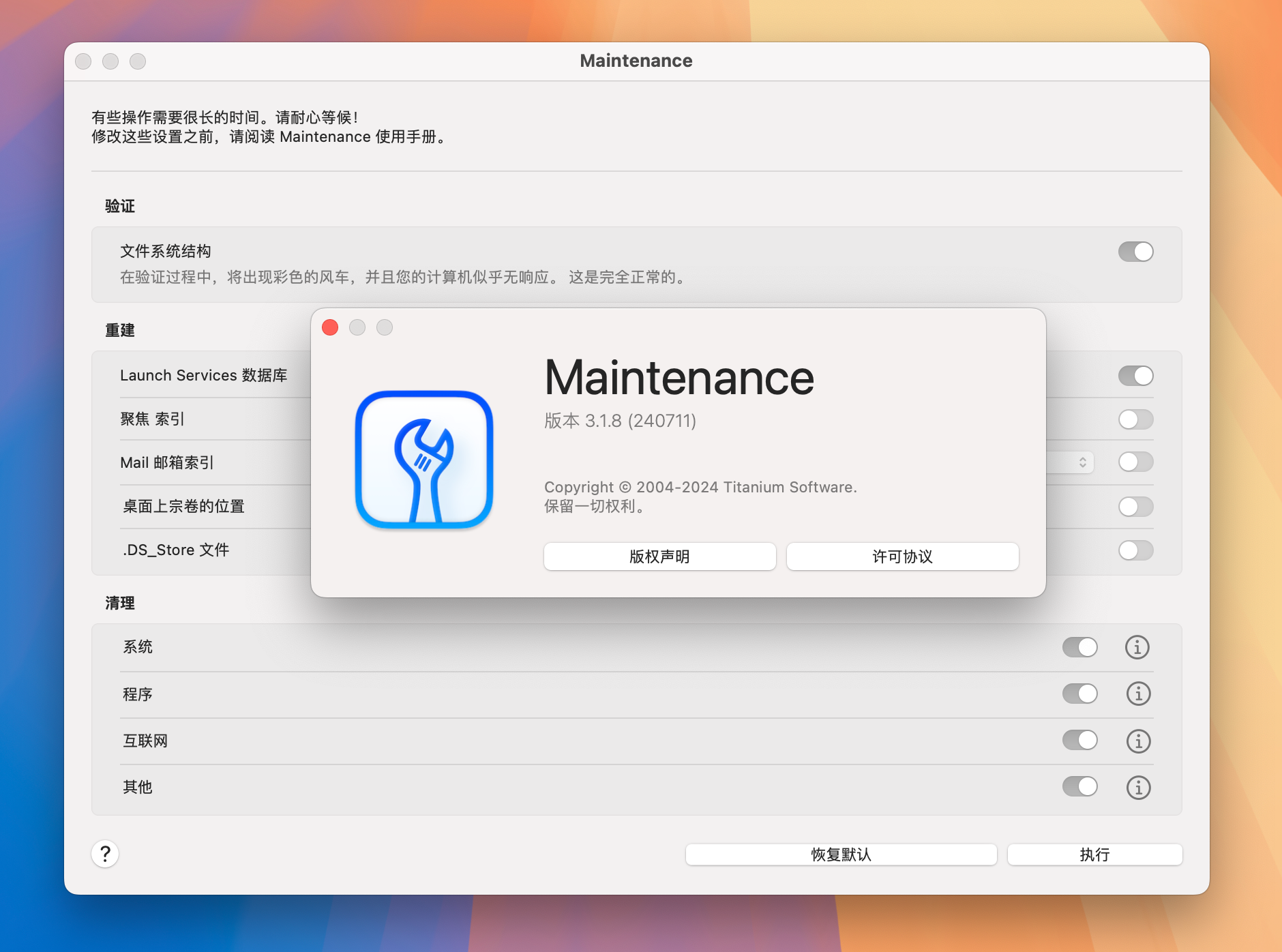The height and width of the screenshot is (952, 1282).
Task: Click the Launch Services 数据库 label
Action: [x=203, y=375]
